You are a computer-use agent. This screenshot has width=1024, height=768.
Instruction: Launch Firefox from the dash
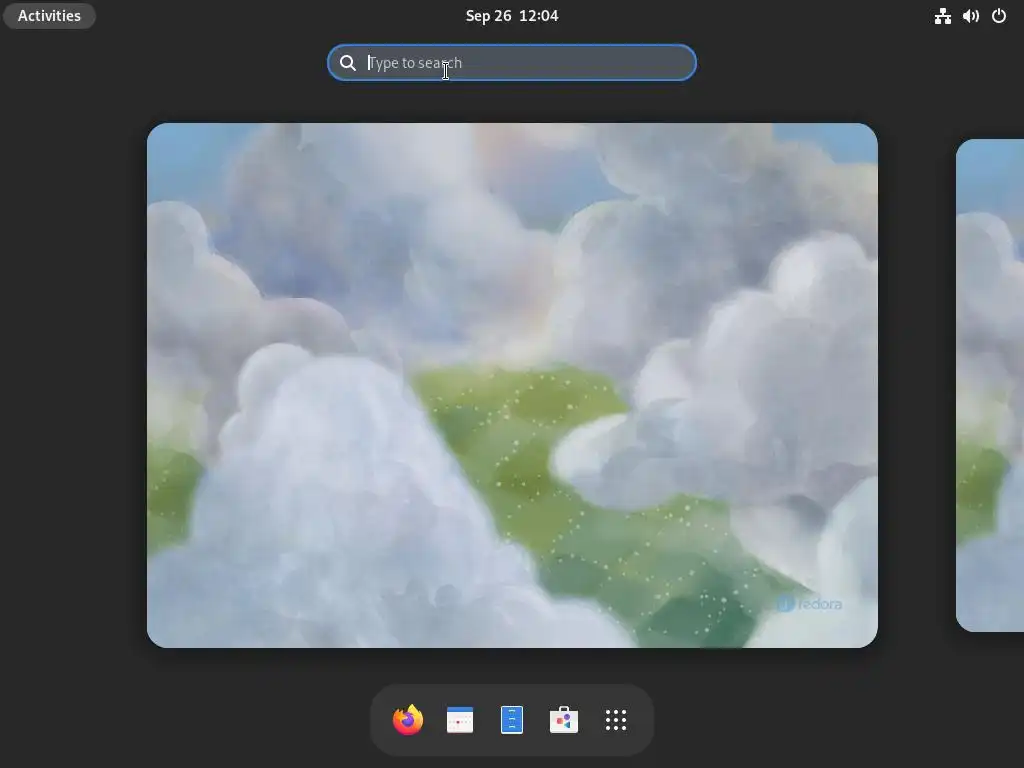coord(408,720)
